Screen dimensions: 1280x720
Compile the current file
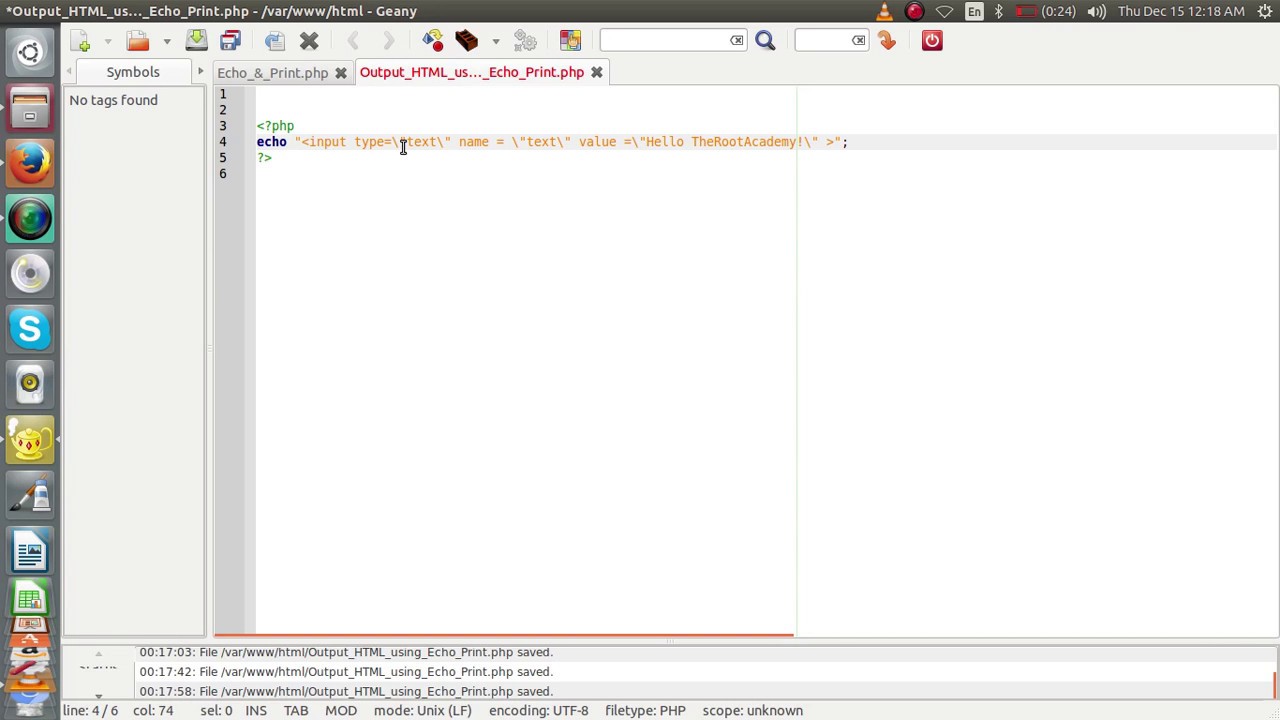(x=432, y=40)
